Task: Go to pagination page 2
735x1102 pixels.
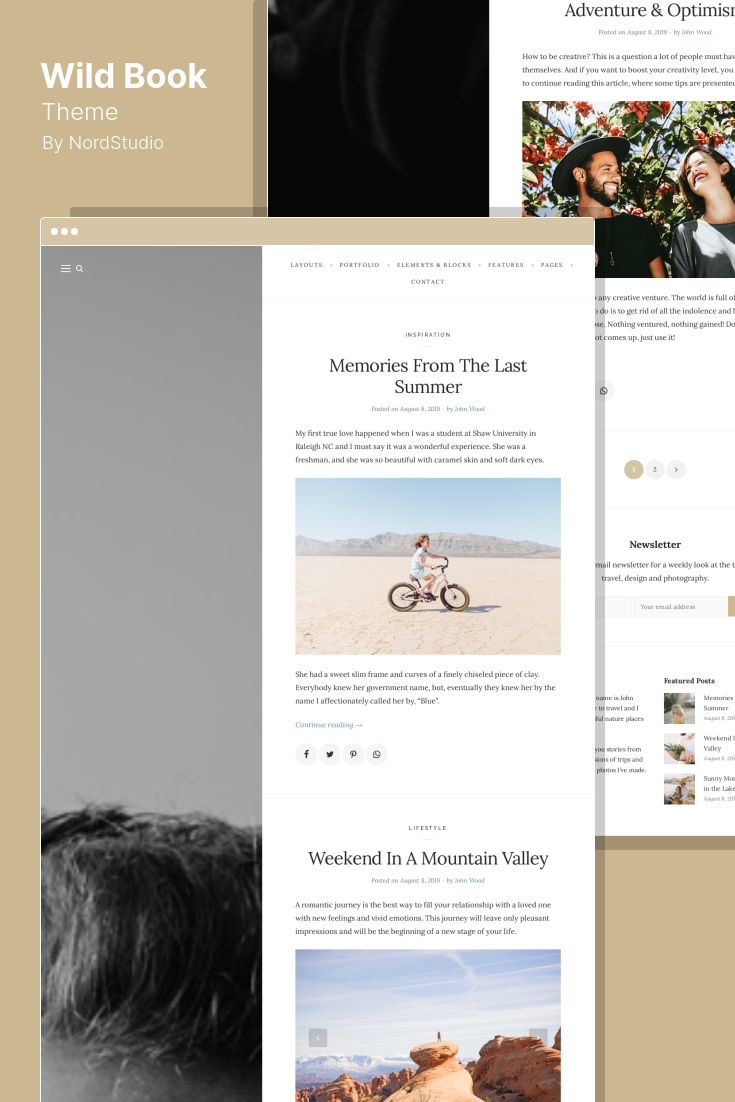Action: tap(655, 469)
